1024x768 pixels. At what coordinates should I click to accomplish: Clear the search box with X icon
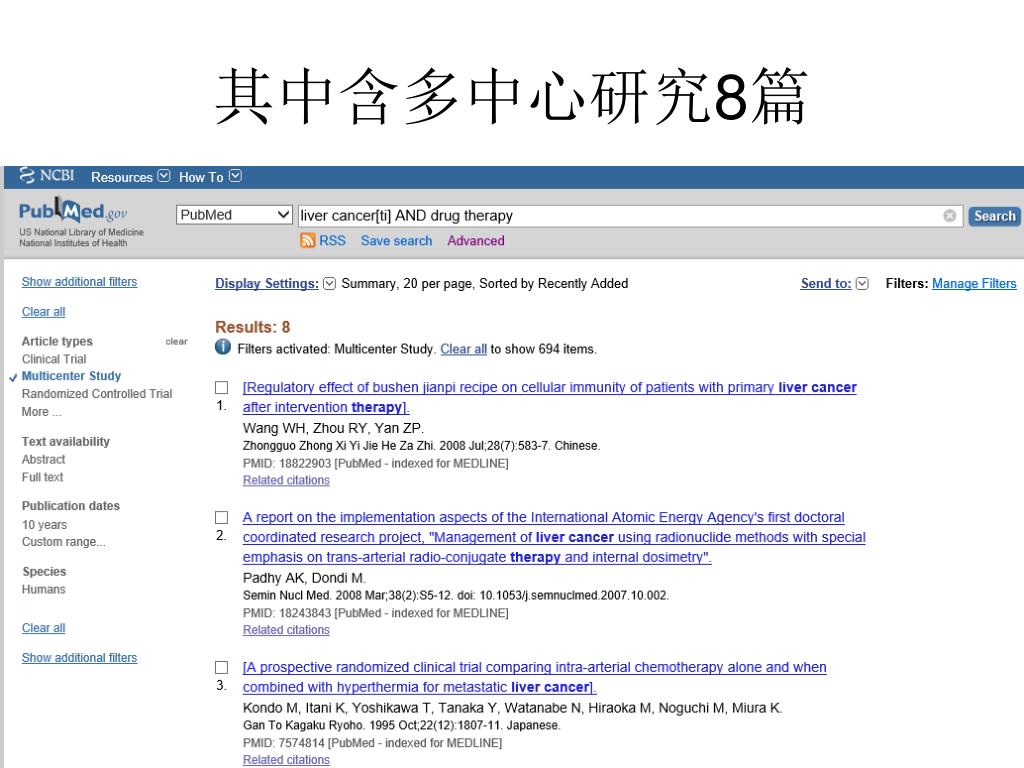(x=950, y=216)
